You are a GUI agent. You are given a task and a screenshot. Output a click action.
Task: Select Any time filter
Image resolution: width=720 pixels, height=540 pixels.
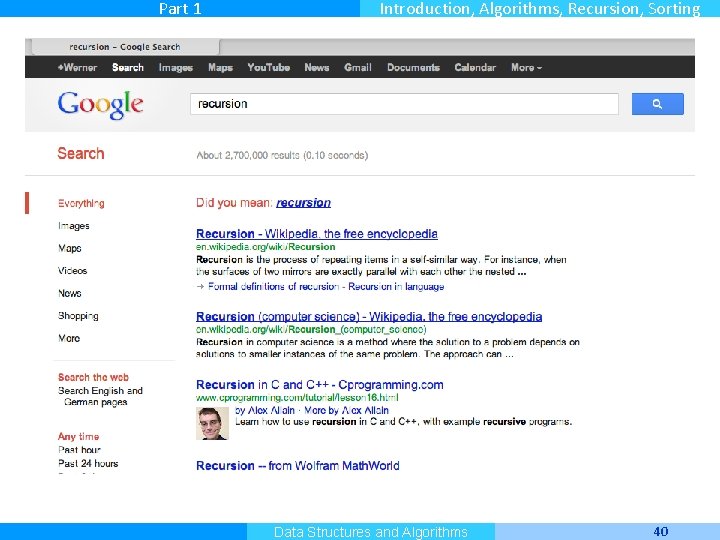point(79,437)
